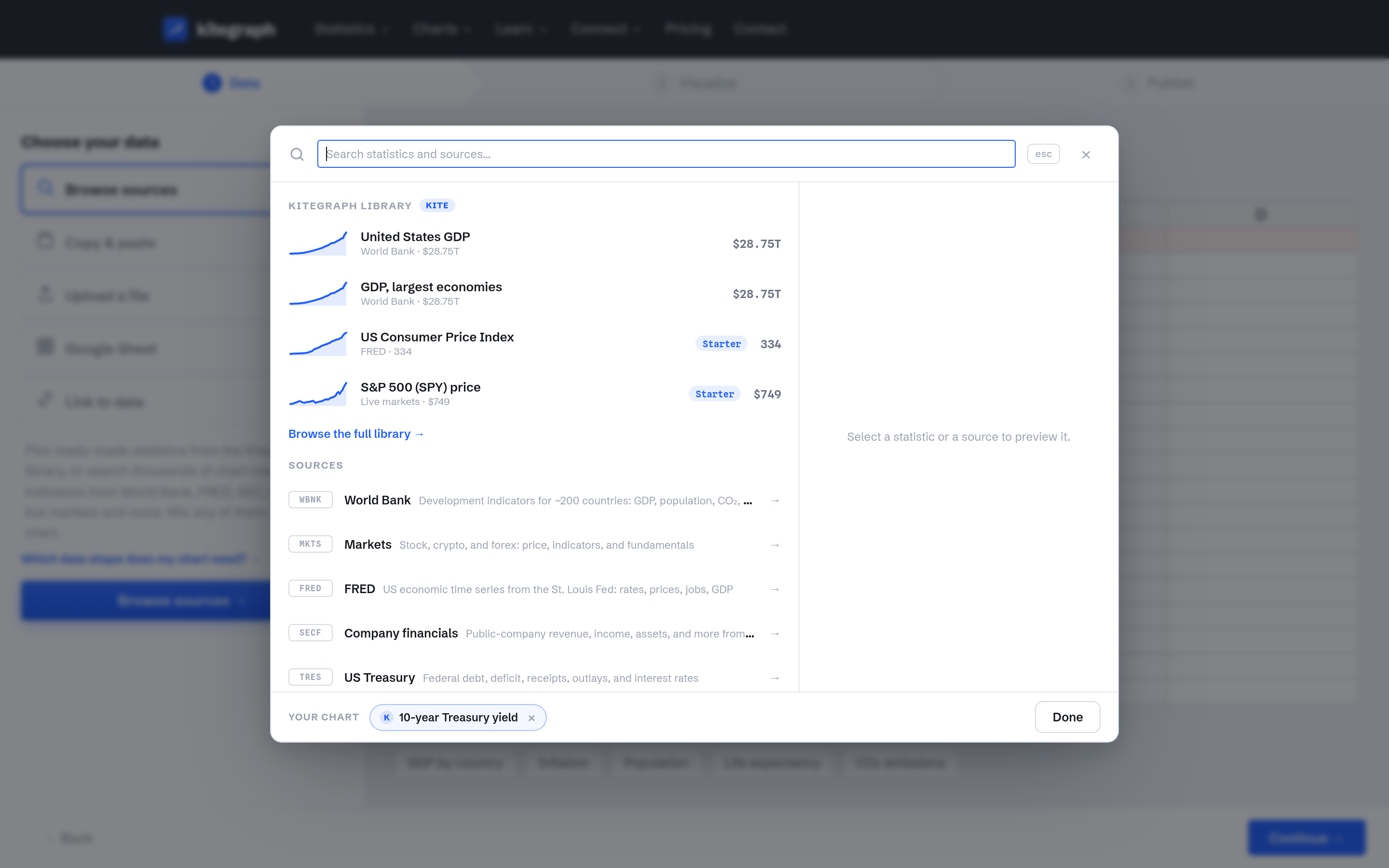Viewport: 1389px width, 868px height.
Task: Select United States GDP statistic
Action: (x=534, y=244)
